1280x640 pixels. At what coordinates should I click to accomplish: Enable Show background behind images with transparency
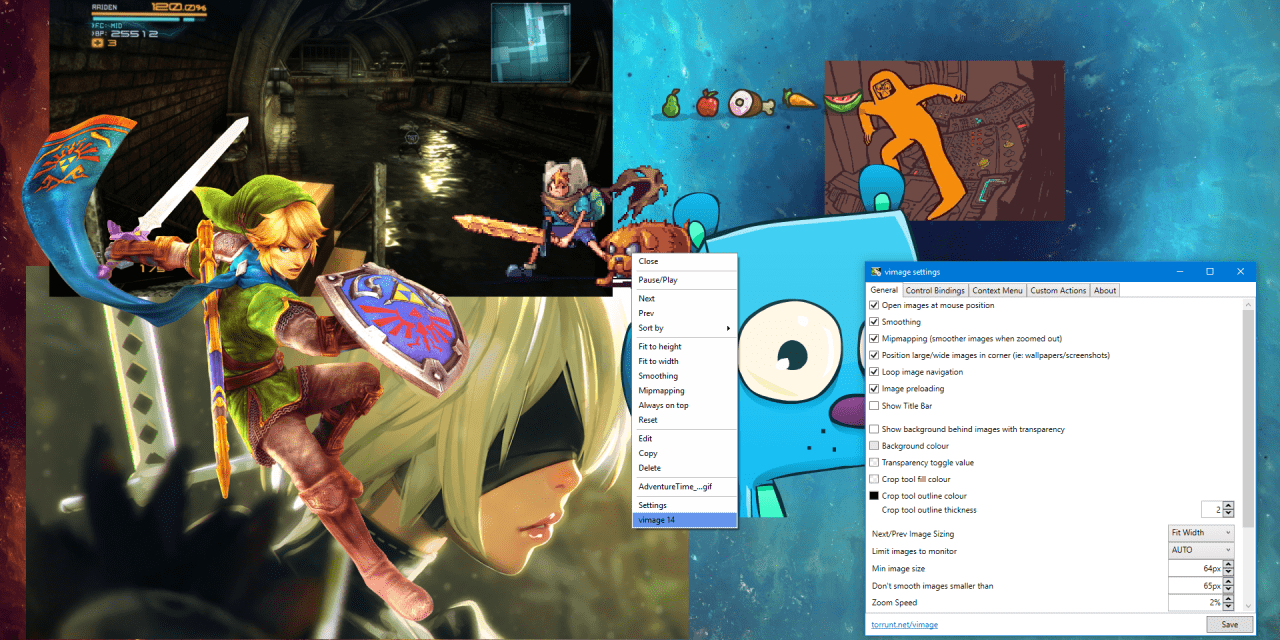[874, 429]
